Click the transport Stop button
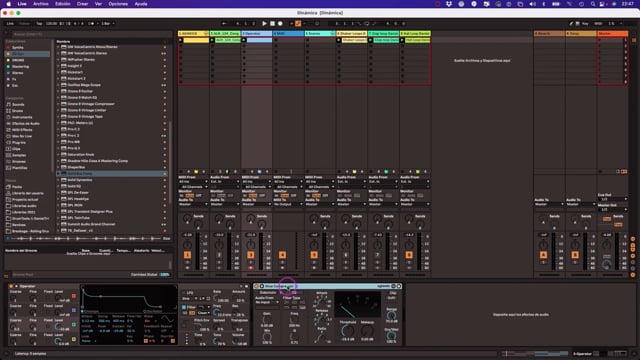The height and width of the screenshot is (360, 640). (272, 24)
